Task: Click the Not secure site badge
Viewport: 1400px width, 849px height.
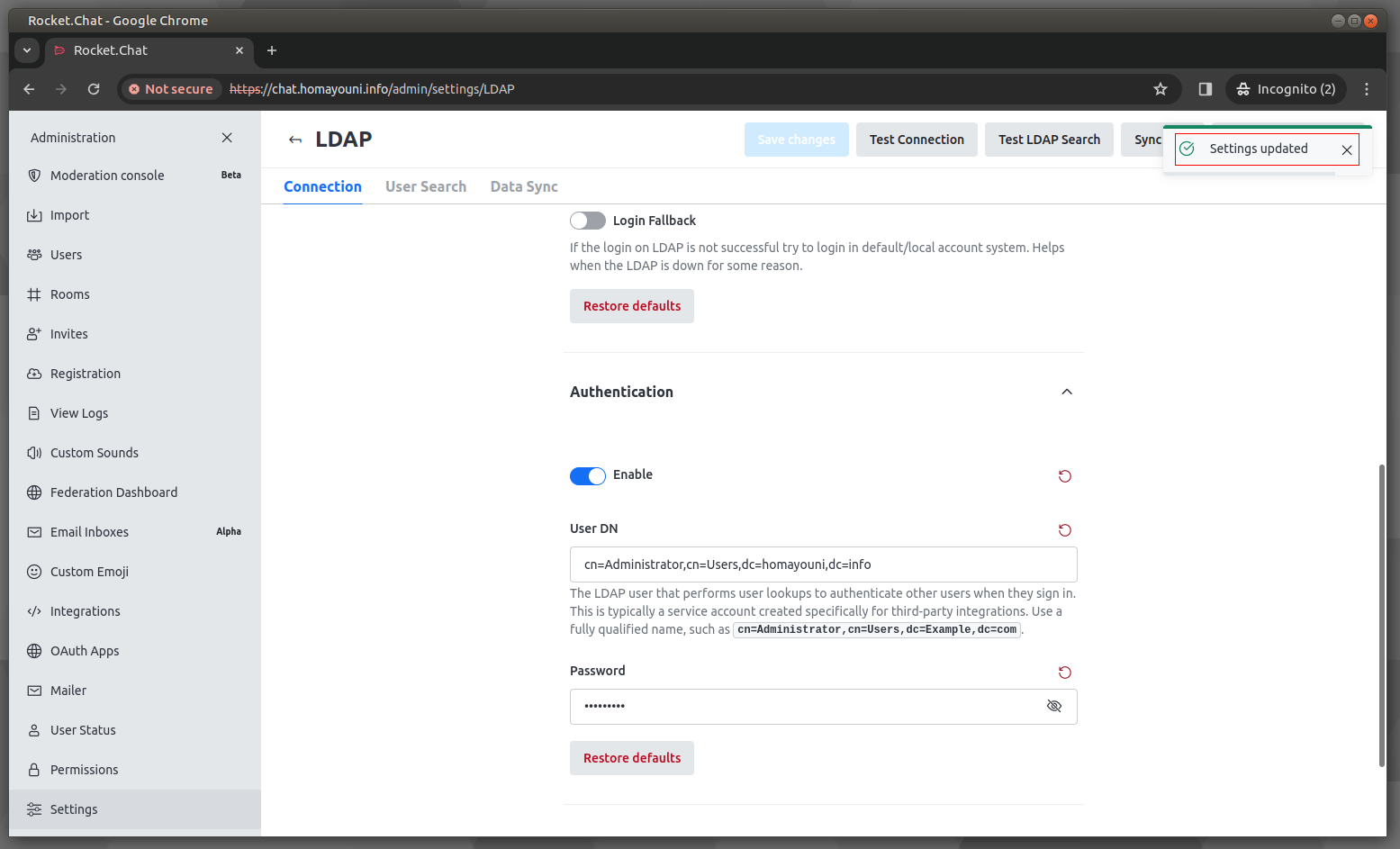Action: tap(171, 89)
